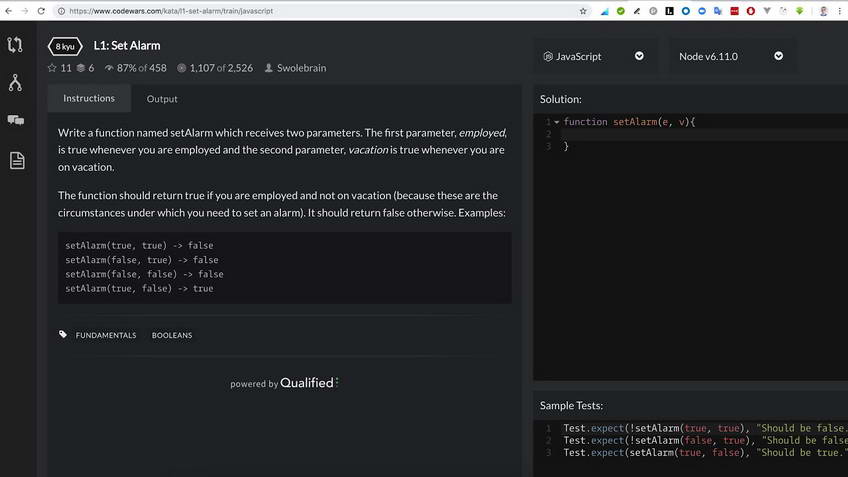This screenshot has height=477, width=848.
Task: Click the red rectangle extension icon
Action: 734,11
